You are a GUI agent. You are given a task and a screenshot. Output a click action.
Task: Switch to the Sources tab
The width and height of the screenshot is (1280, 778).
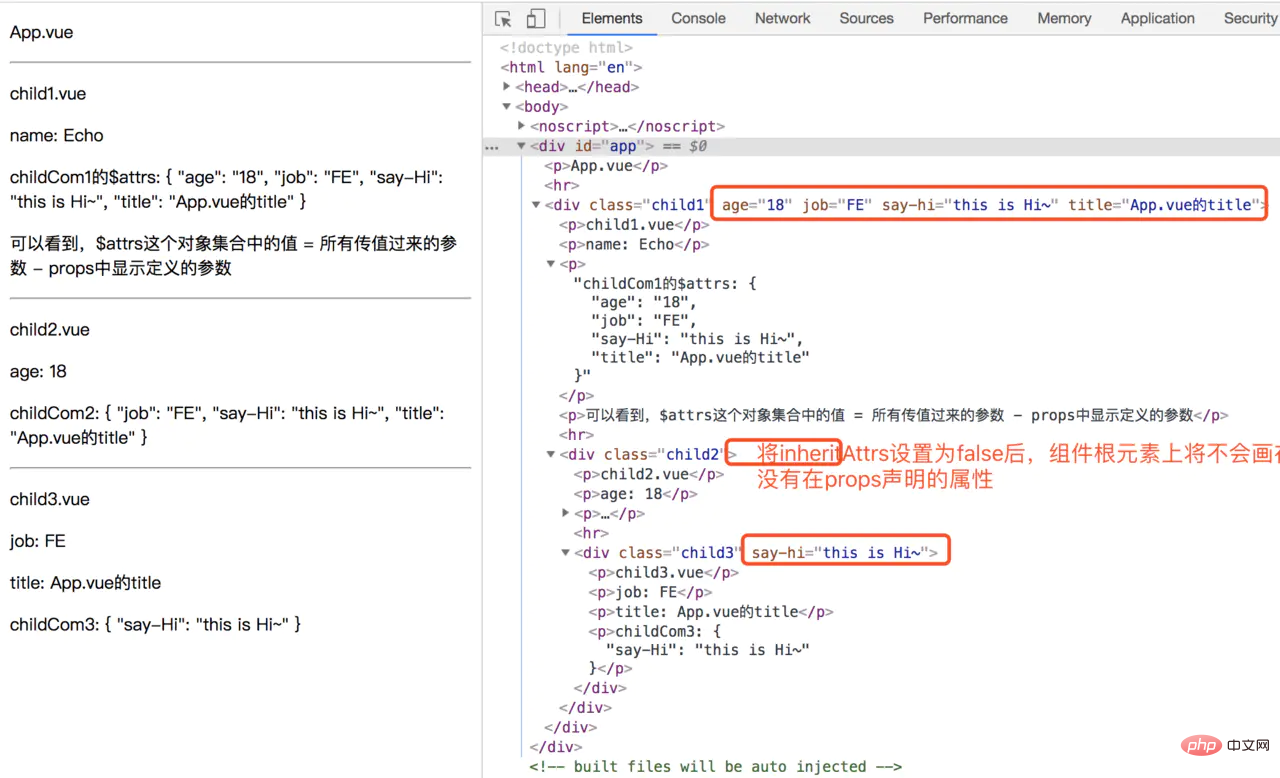pyautogui.click(x=867, y=18)
